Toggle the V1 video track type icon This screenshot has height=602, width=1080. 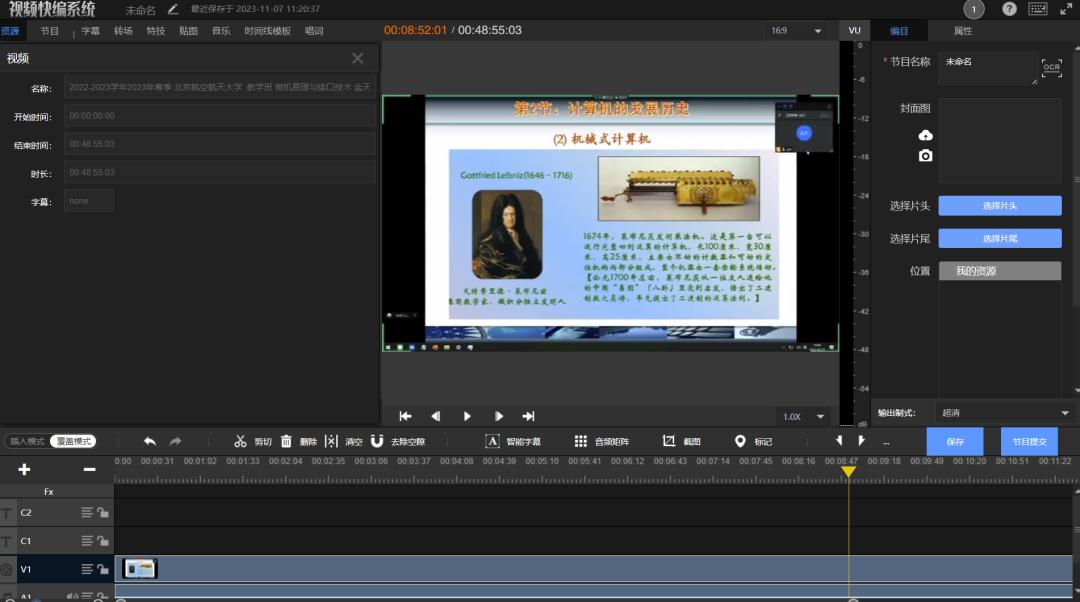[x=6, y=570]
